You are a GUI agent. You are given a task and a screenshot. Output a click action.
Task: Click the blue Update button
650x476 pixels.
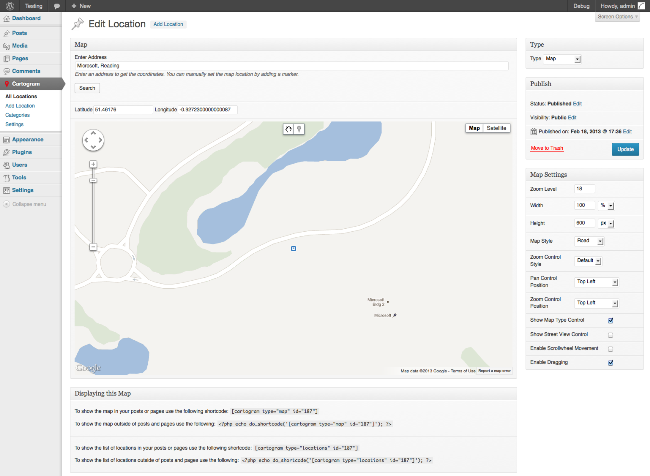pos(625,149)
